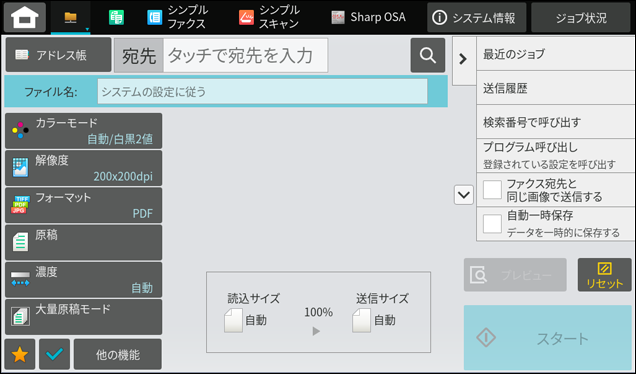Switch to シンプルファクス mode
Screen dimensions: 636x374
click(177, 17)
